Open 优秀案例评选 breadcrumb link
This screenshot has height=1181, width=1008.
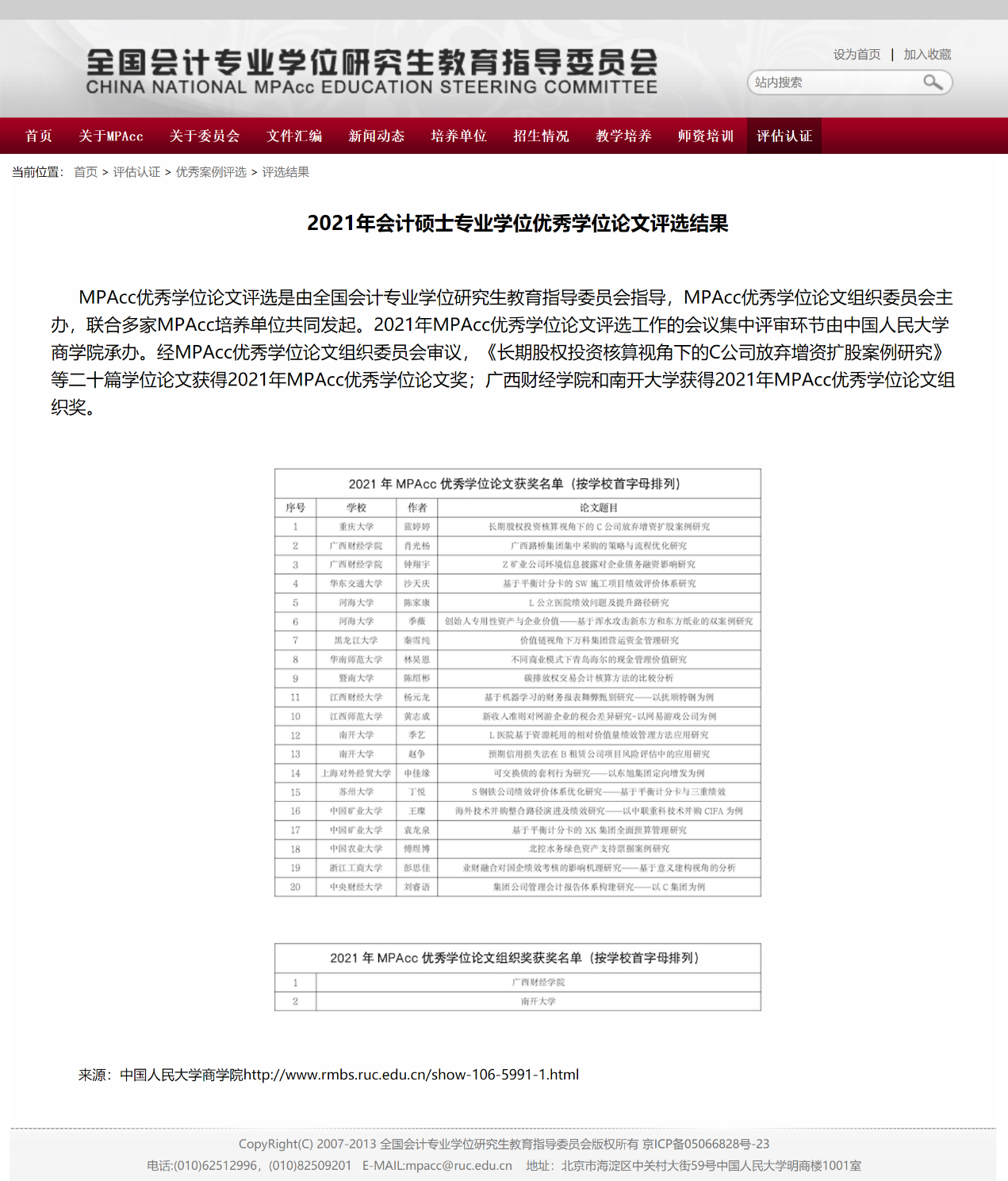(211, 172)
